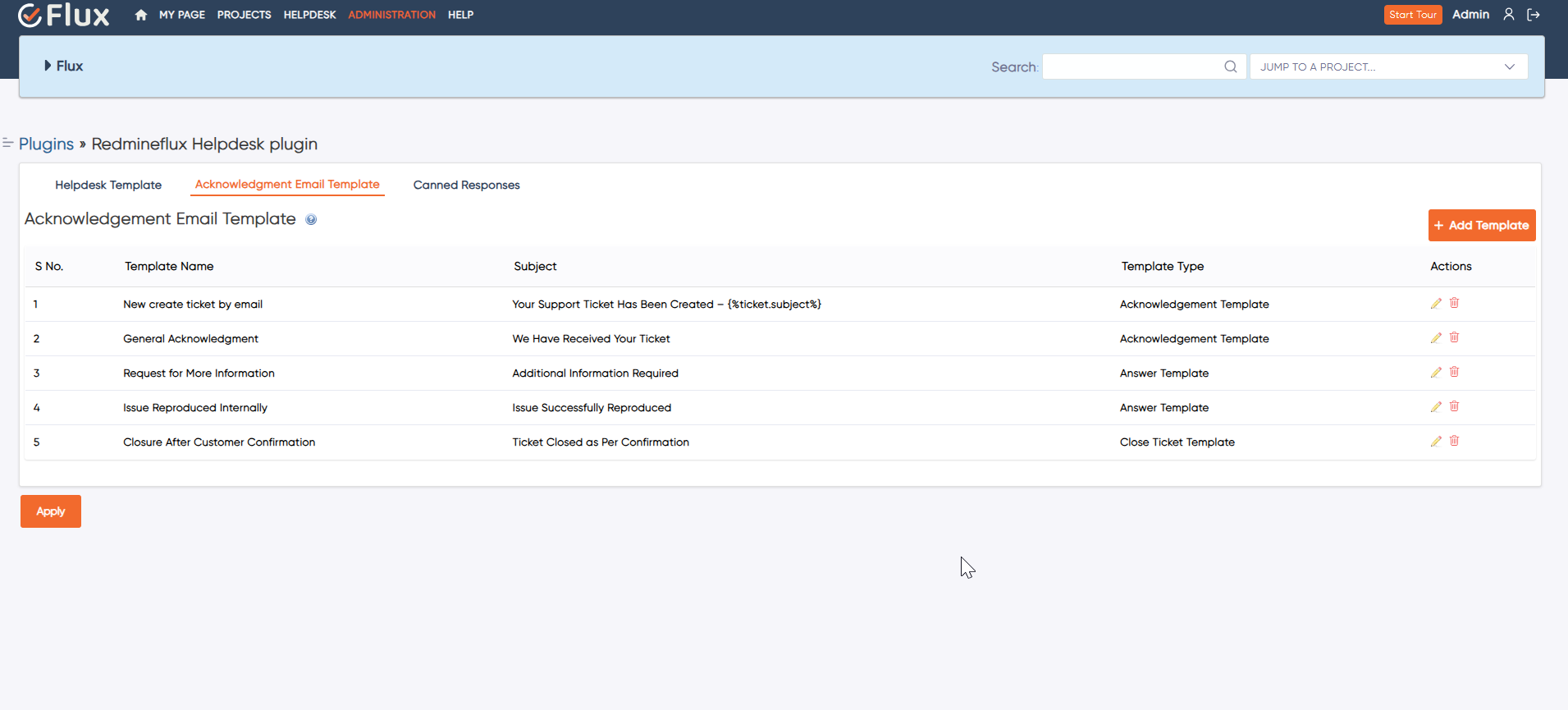
Task: Delete the Closure After Customer Confirmation template
Action: 1454,441
